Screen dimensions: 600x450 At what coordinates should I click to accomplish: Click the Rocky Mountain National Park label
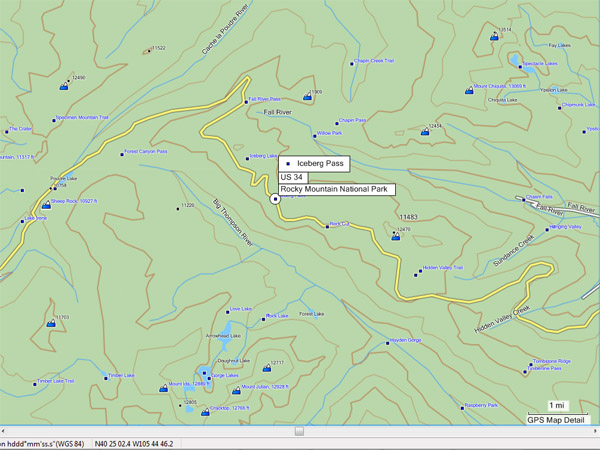pos(336,189)
